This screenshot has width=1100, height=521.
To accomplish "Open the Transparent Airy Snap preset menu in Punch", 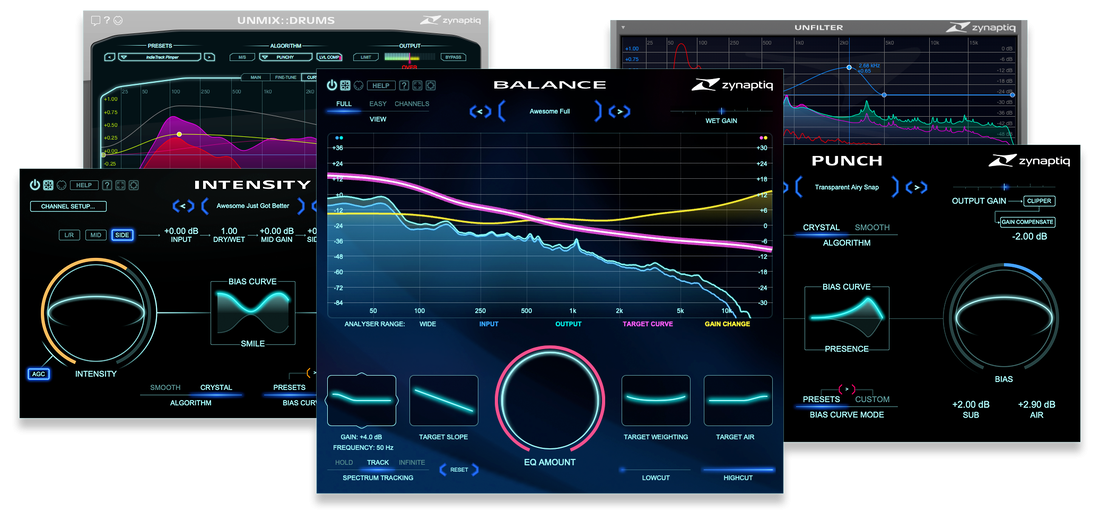I will [x=847, y=187].
